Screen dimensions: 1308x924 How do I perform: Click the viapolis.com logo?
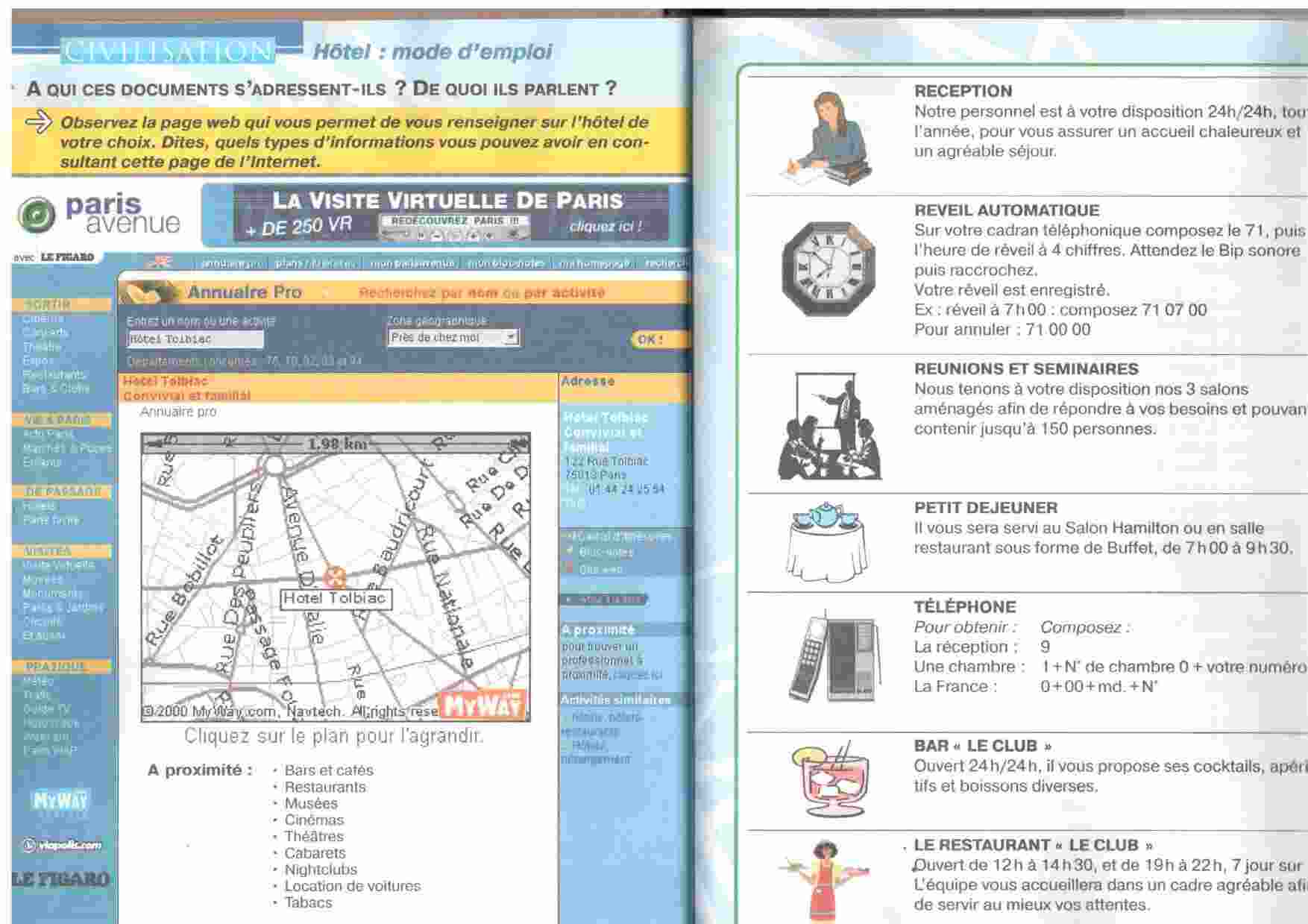61,845
